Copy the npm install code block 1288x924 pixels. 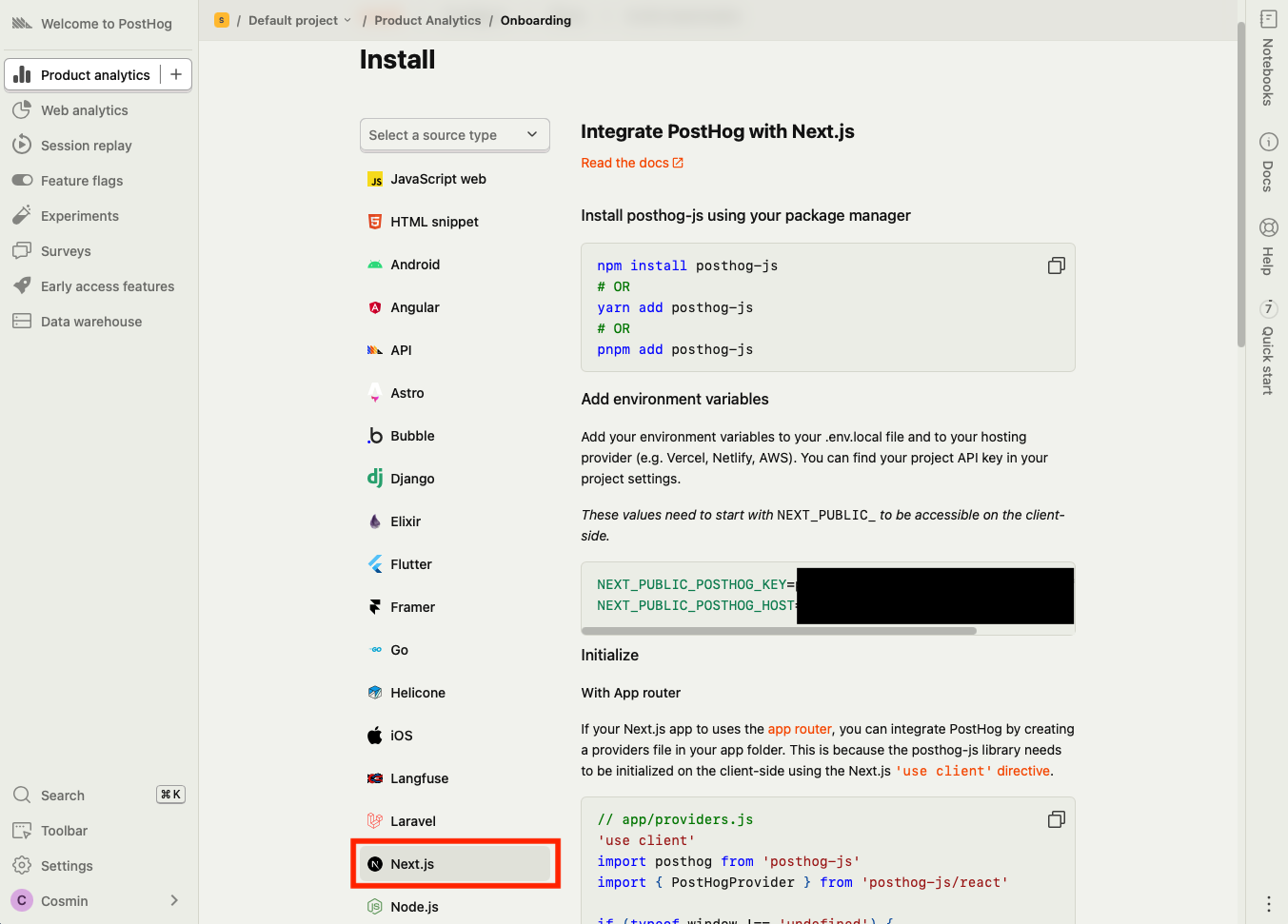[x=1056, y=265]
